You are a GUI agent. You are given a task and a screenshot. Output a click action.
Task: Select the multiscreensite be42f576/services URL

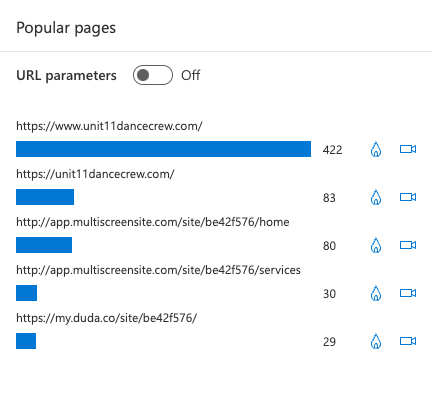158,270
